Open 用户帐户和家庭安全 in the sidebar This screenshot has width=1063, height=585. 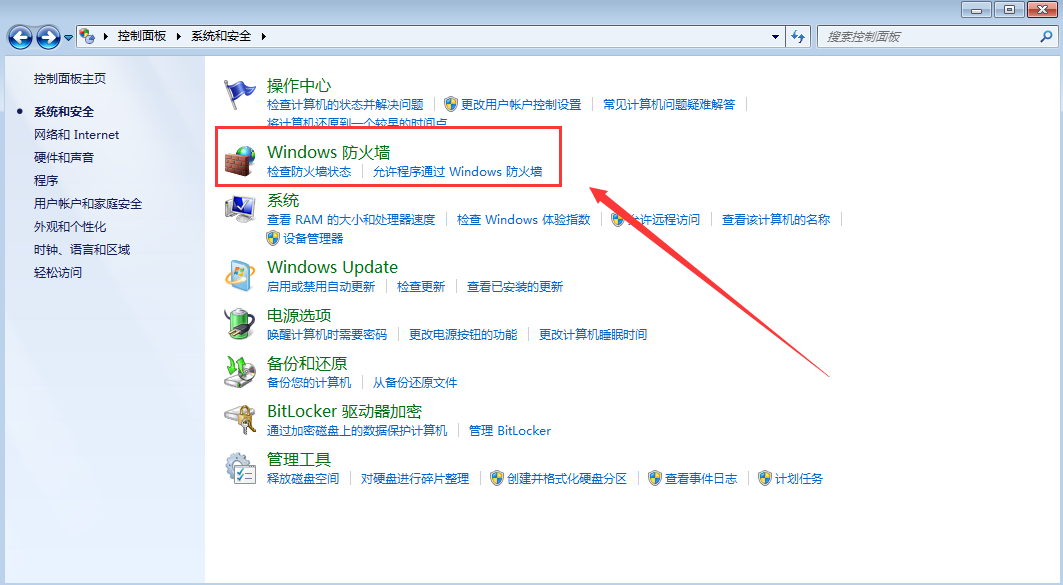(88, 204)
